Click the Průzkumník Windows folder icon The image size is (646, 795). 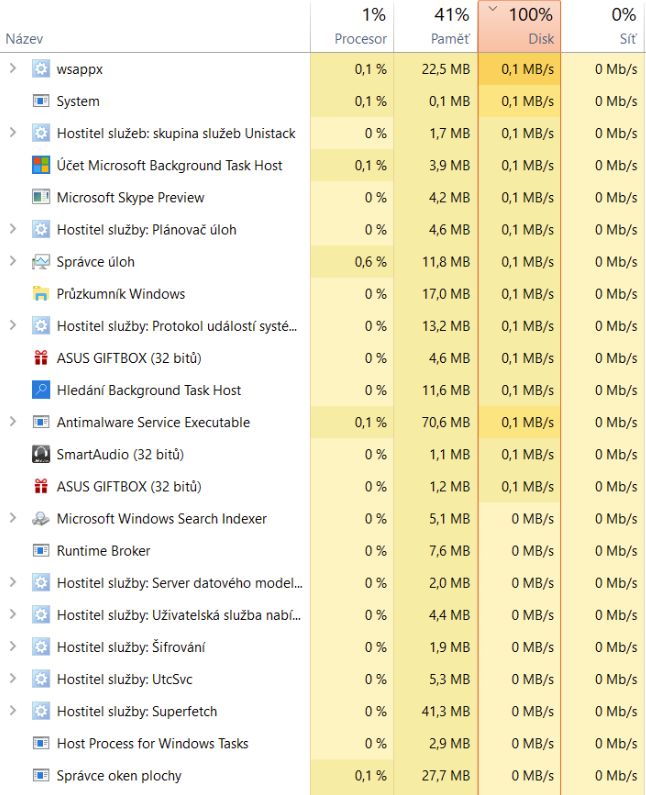[41, 294]
